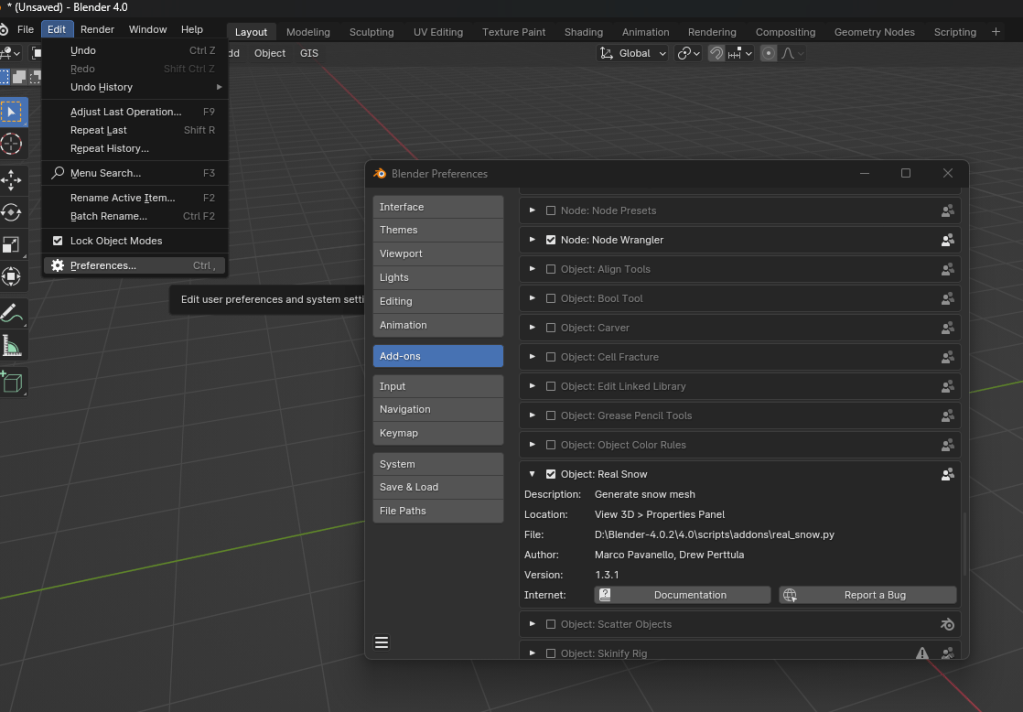Image resolution: width=1023 pixels, height=712 pixels.
Task: Expand the Object: Cell Fracture entry
Action: (x=533, y=357)
